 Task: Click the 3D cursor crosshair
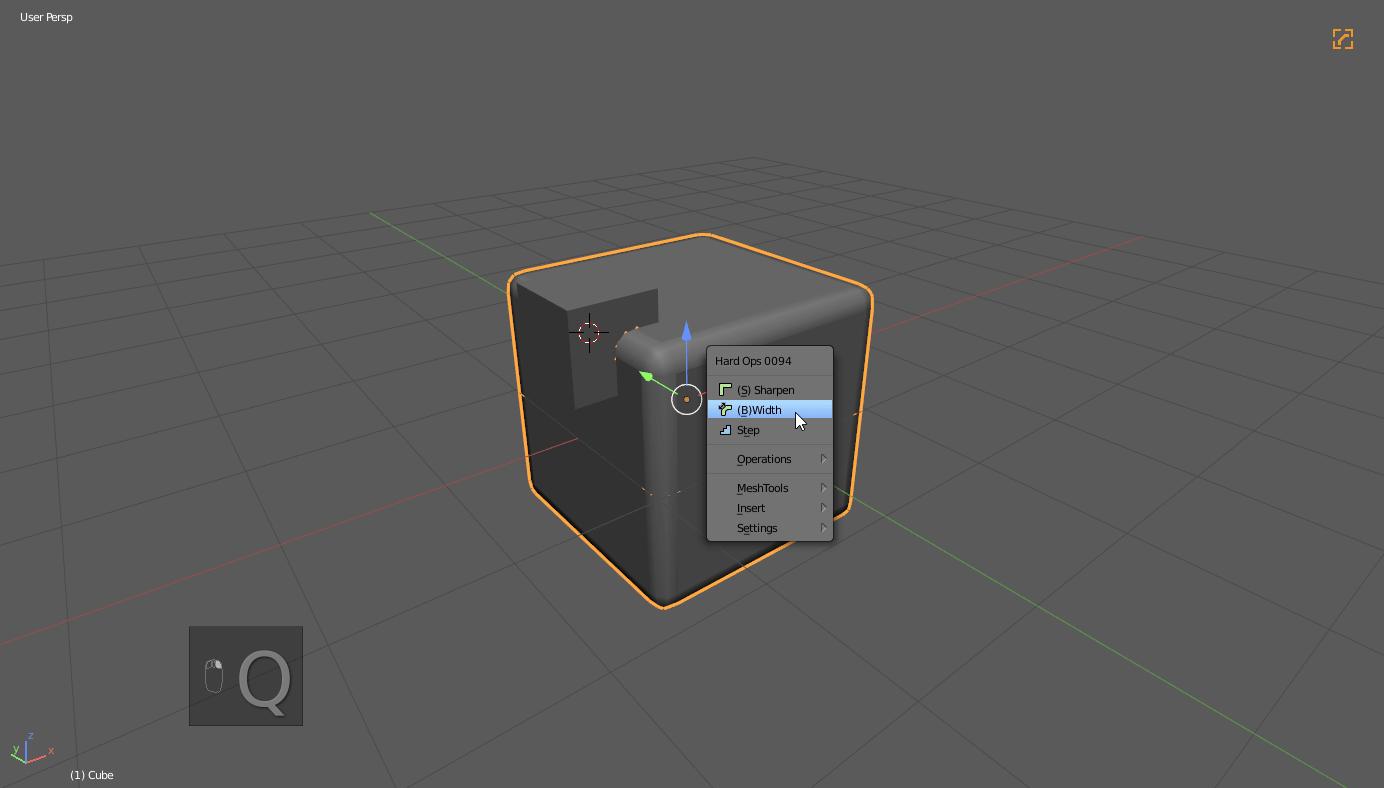click(589, 332)
